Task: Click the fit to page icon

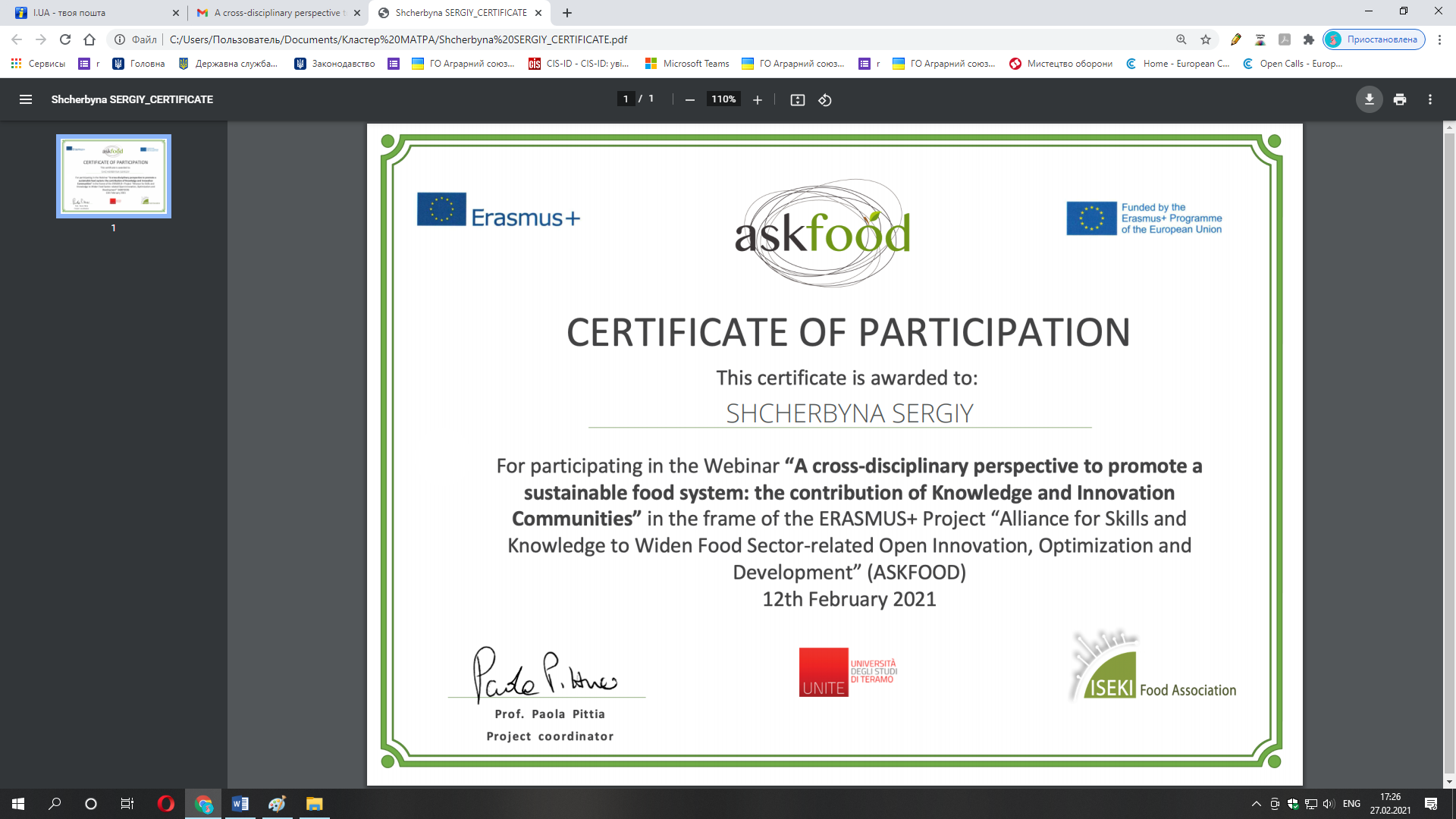Action: [797, 100]
